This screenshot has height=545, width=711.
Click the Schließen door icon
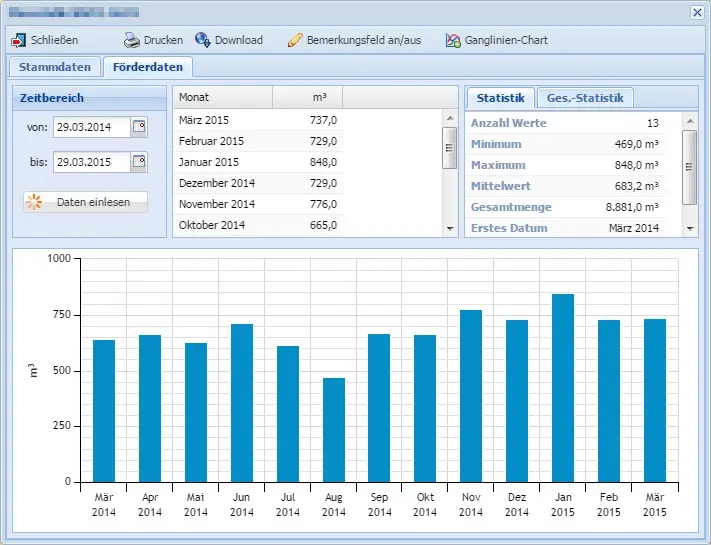click(19, 40)
